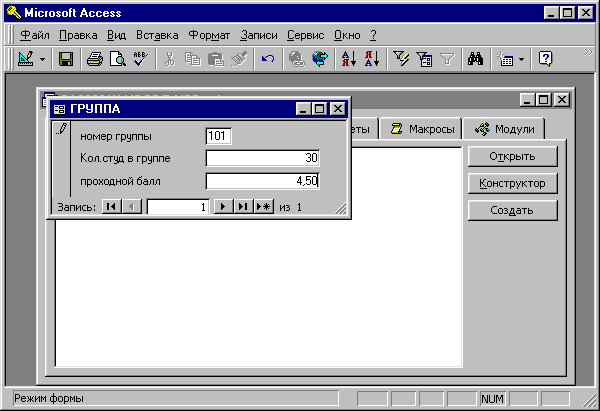Click the ГРУППА form title bar icon
The height and width of the screenshot is (411, 600).
coord(59,109)
